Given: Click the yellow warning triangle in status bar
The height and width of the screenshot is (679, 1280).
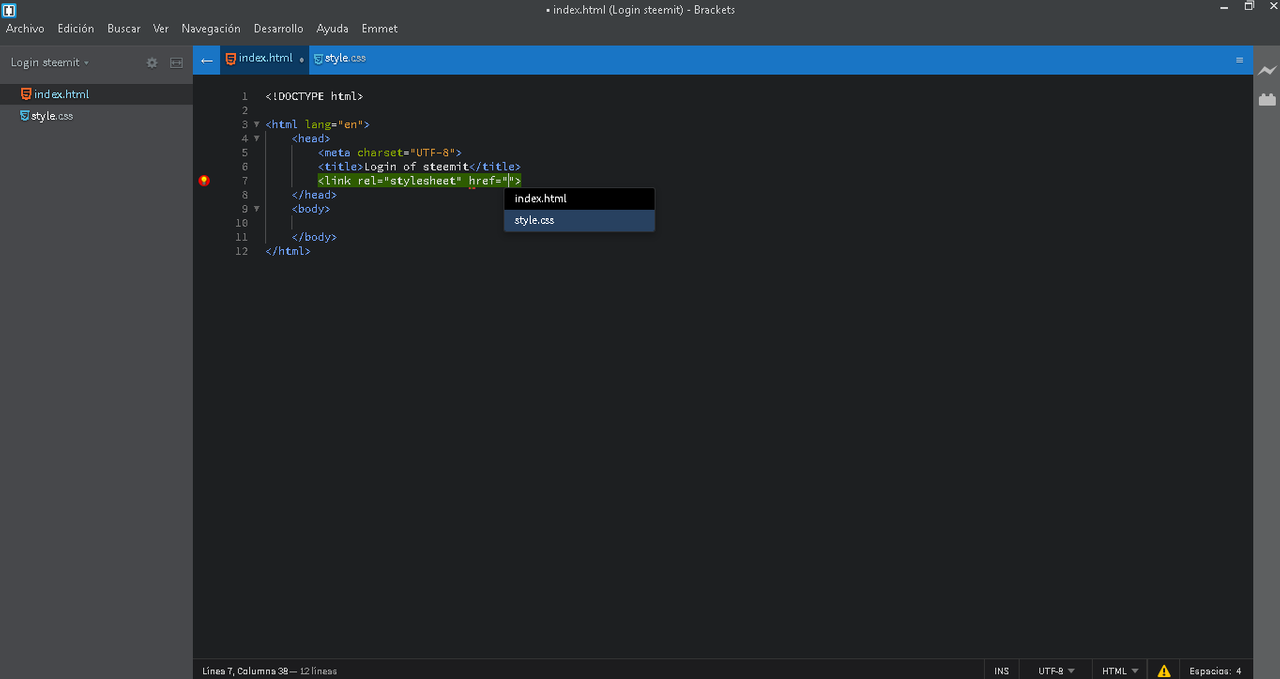Looking at the screenshot, I should tap(1163, 671).
